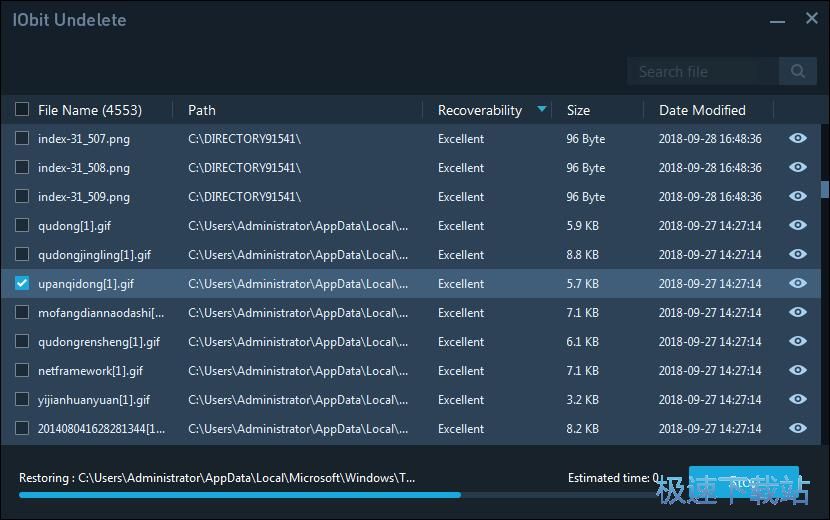Click into the Search file field
Screen dimensions: 830x520
pyautogui.click(x=703, y=71)
